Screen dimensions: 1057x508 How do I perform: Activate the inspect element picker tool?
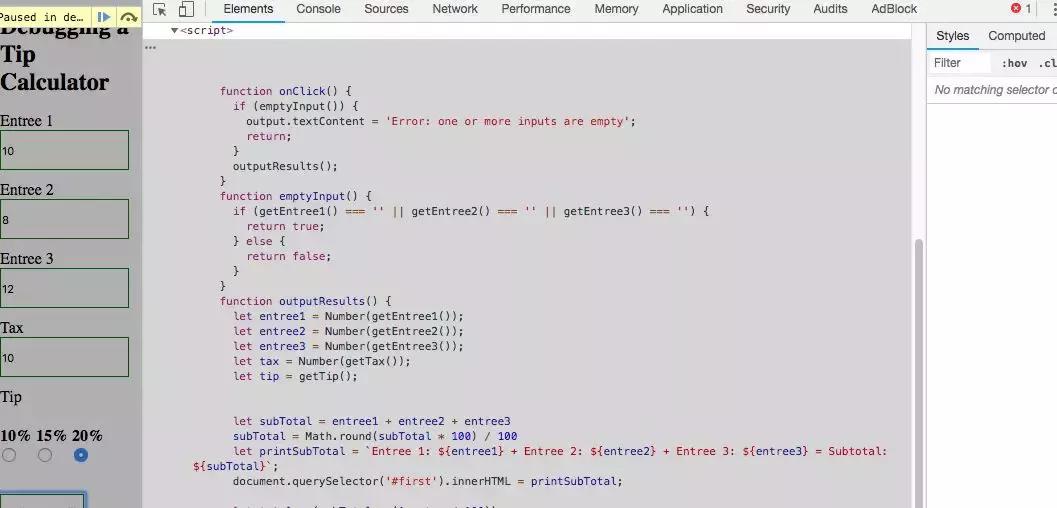tap(160, 9)
